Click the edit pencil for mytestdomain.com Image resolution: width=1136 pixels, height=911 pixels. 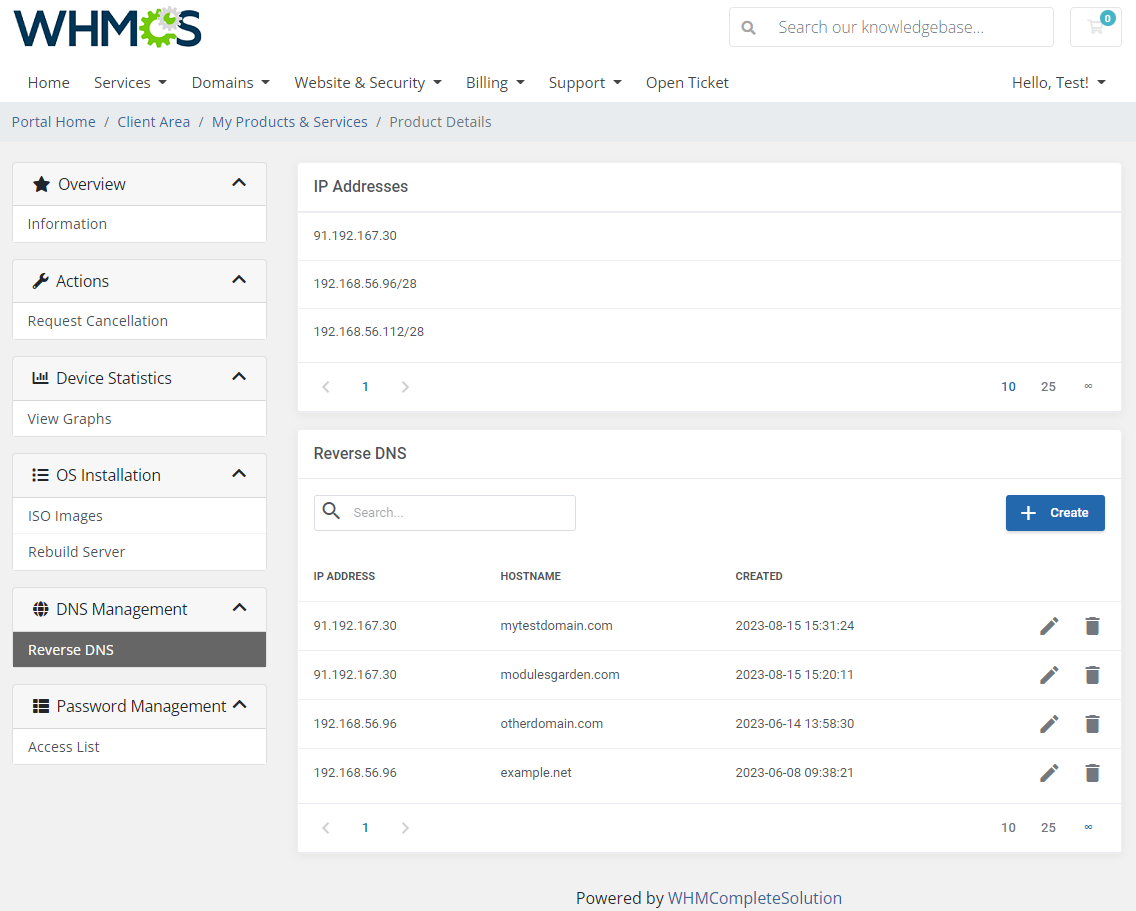coord(1049,626)
